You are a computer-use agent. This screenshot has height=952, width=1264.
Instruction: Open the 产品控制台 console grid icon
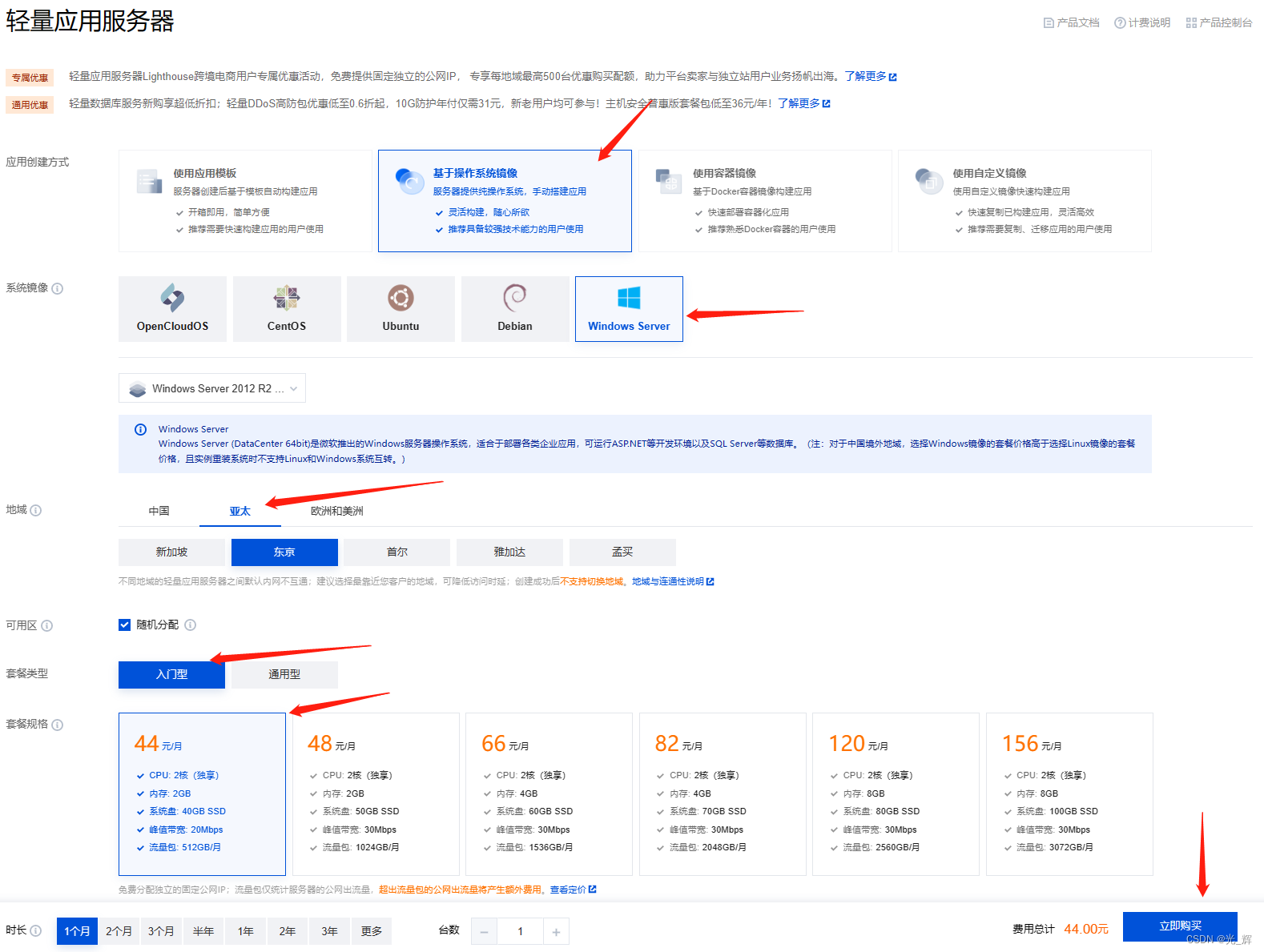[x=1191, y=23]
